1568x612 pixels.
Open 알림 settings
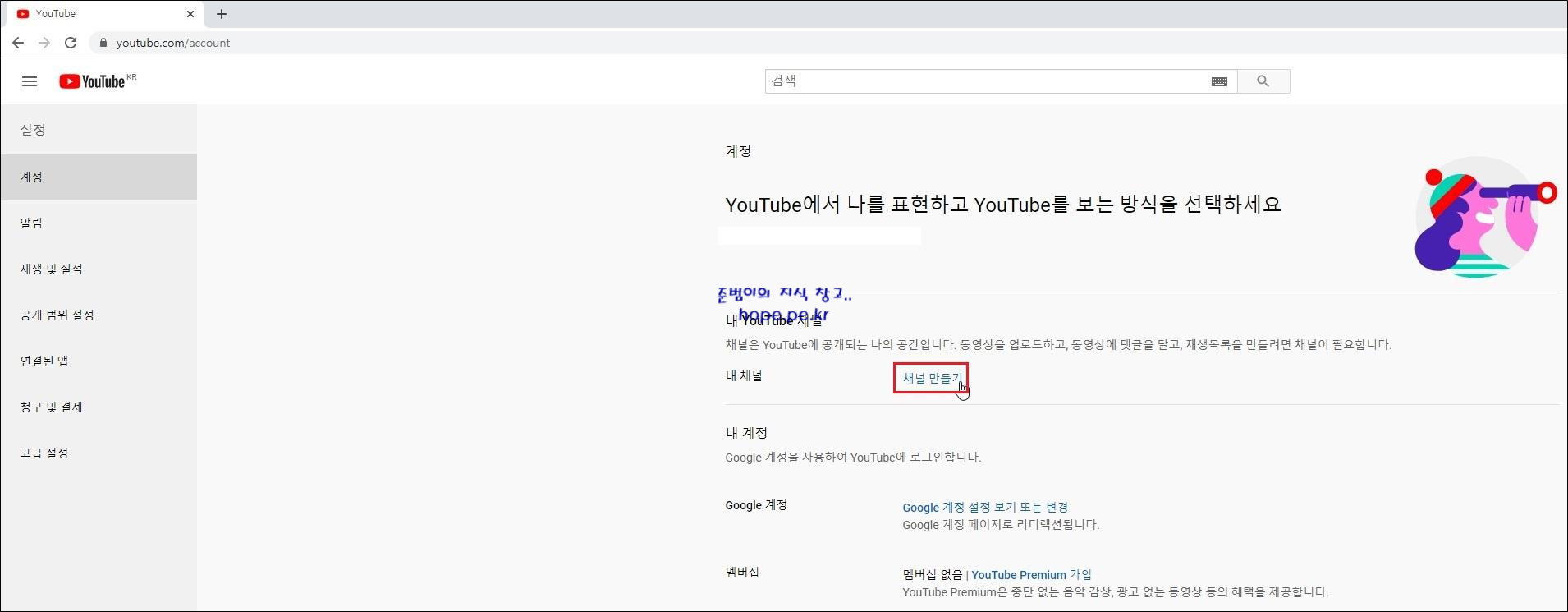pyautogui.click(x=99, y=223)
